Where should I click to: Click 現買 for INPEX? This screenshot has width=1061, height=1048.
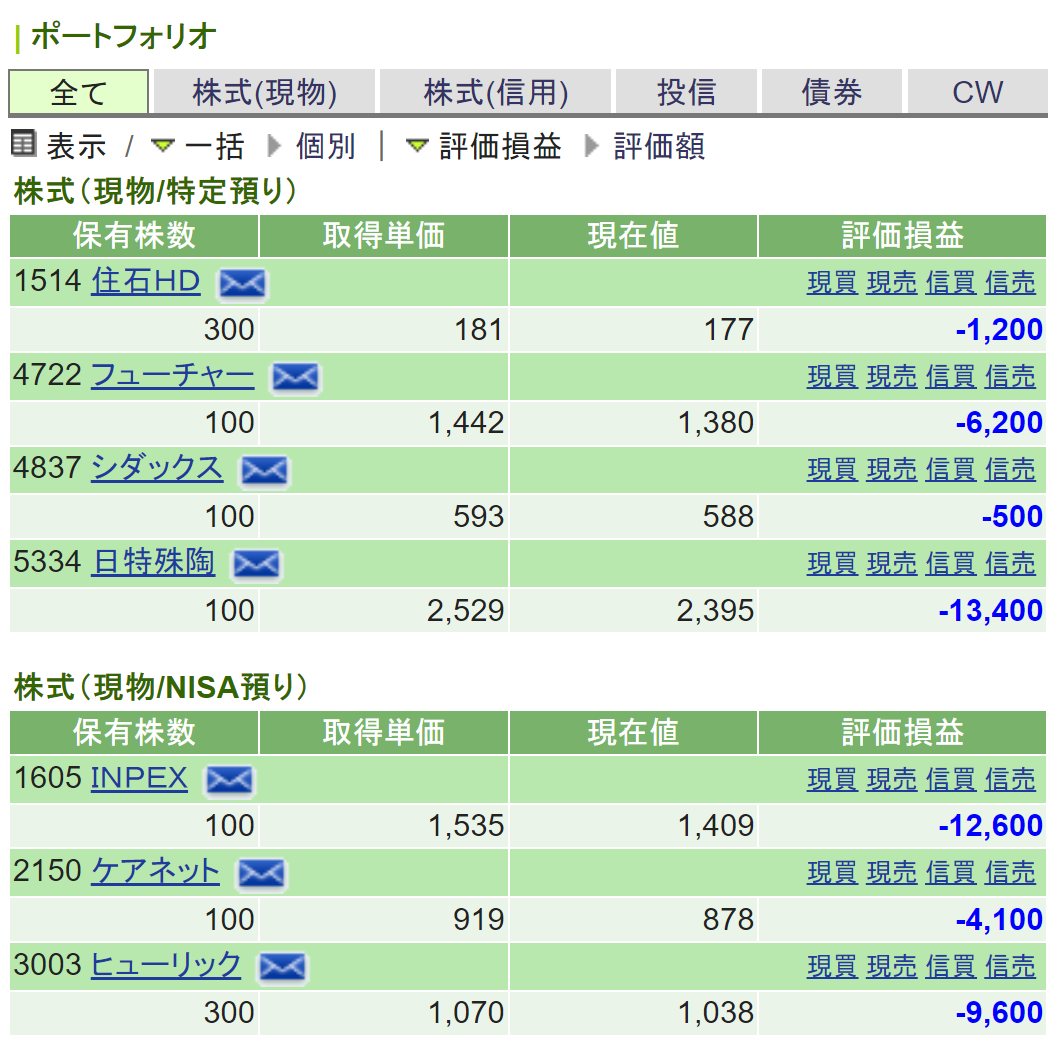click(x=832, y=779)
